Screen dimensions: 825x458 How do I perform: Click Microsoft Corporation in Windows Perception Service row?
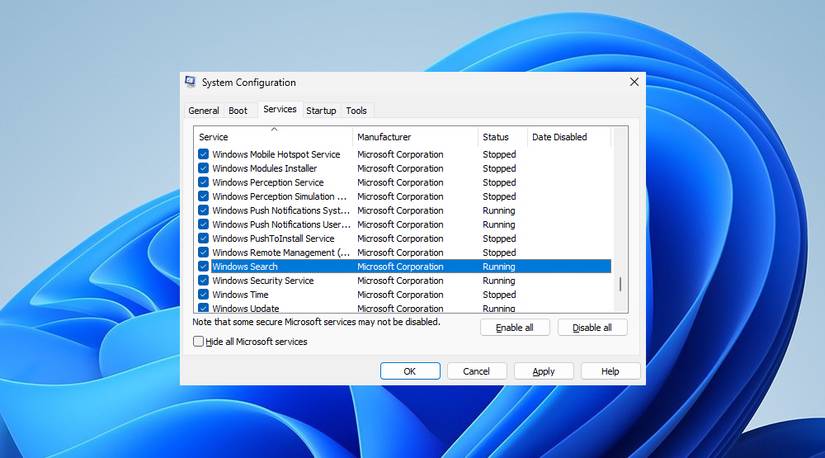(x=400, y=182)
